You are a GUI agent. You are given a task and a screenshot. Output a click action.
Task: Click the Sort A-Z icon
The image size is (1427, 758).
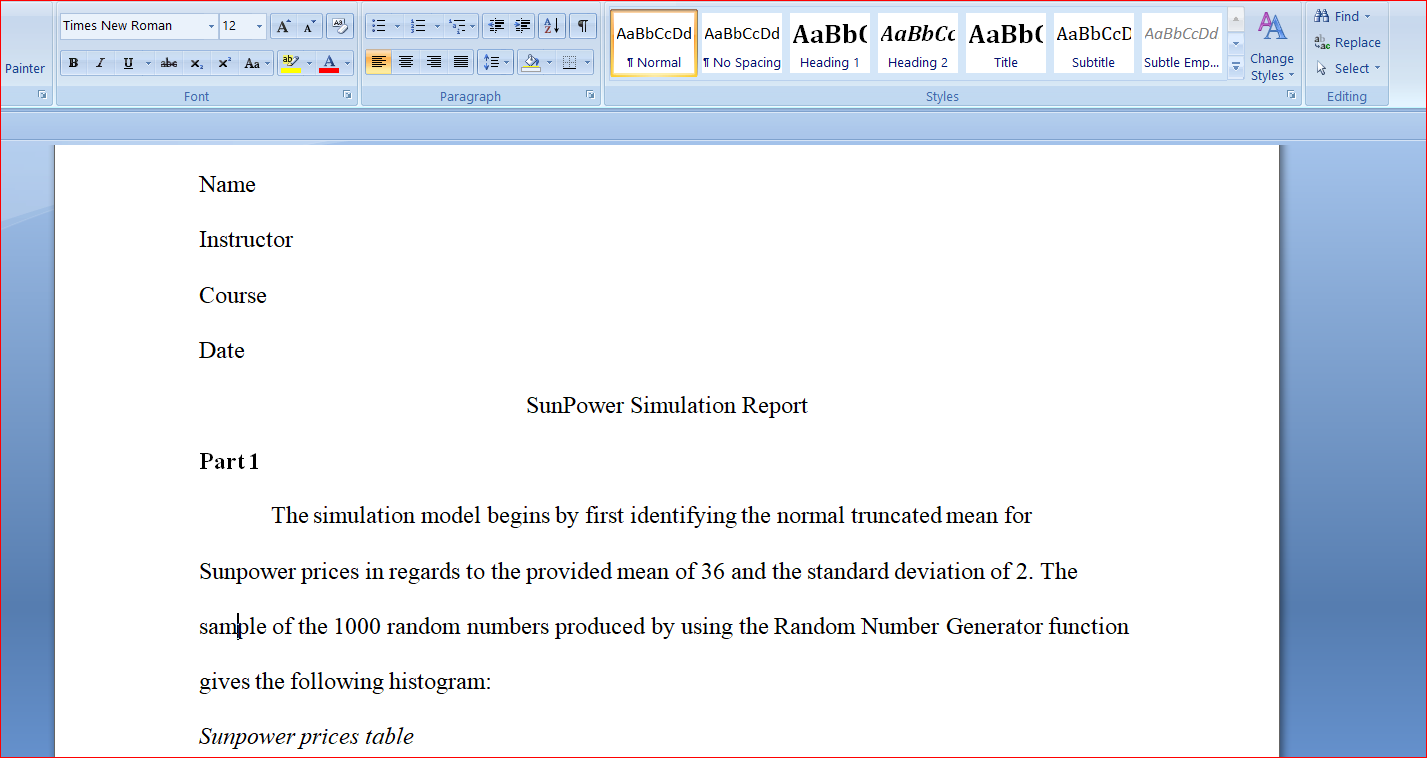[551, 26]
